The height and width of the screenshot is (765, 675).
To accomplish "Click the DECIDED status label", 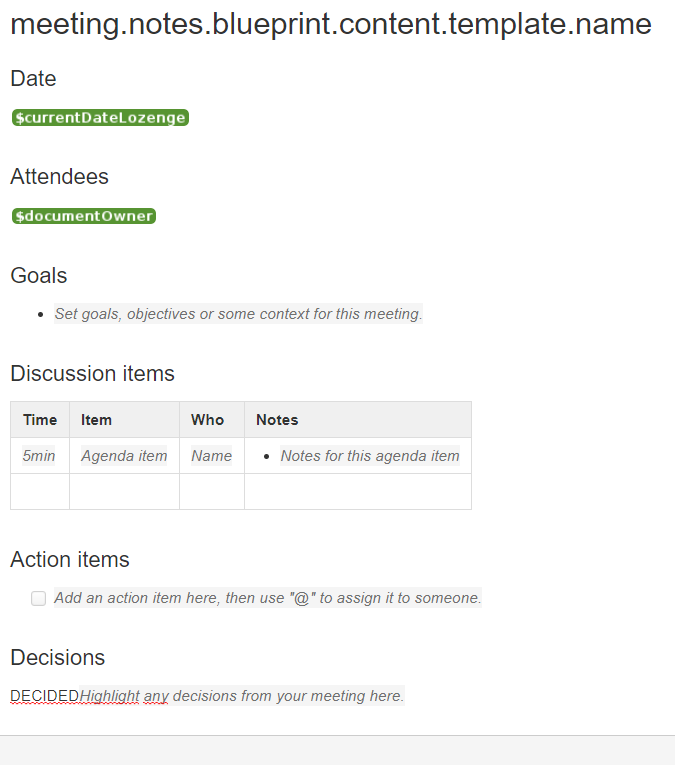I will [44, 696].
